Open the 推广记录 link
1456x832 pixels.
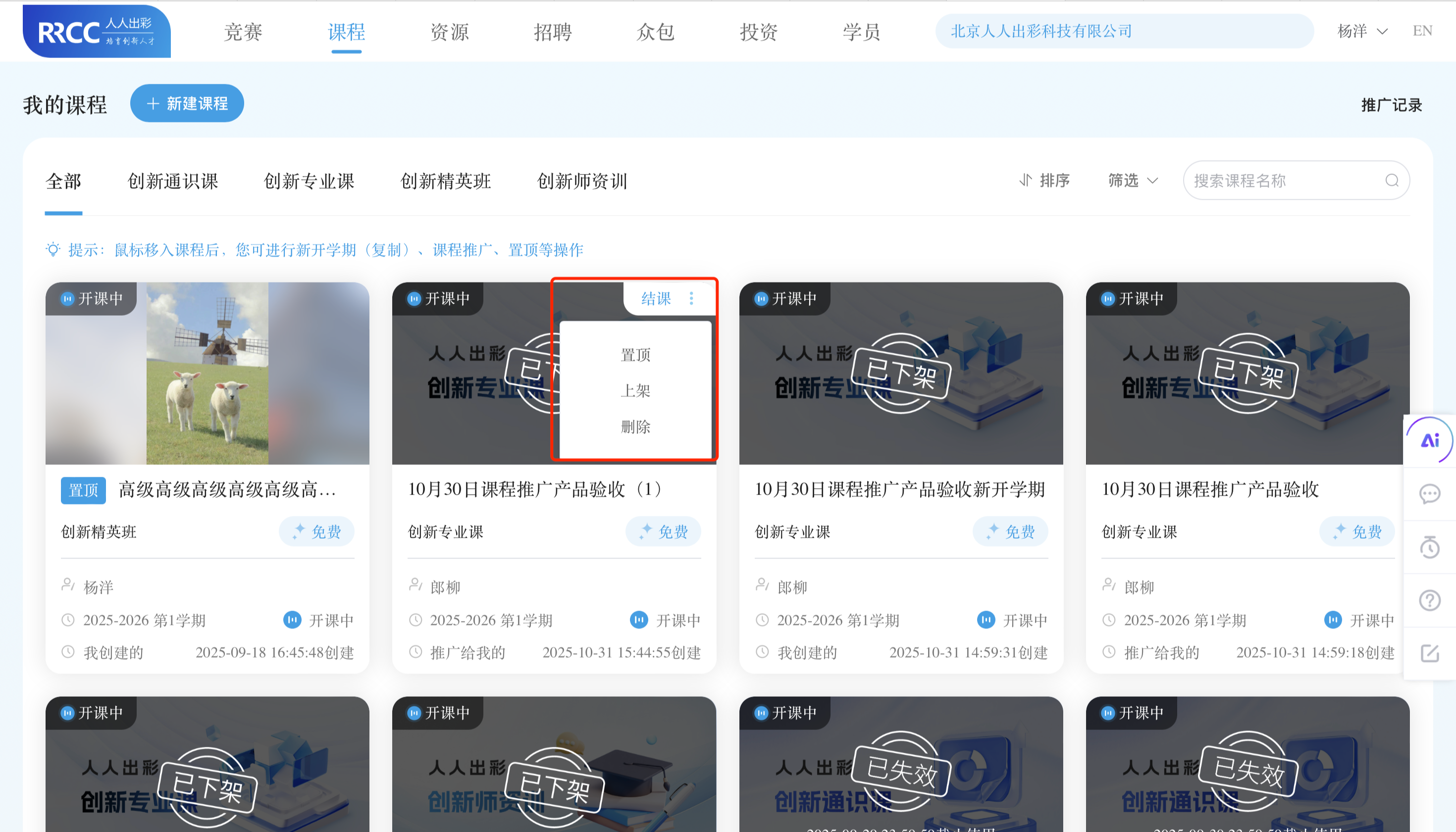[x=1391, y=105]
